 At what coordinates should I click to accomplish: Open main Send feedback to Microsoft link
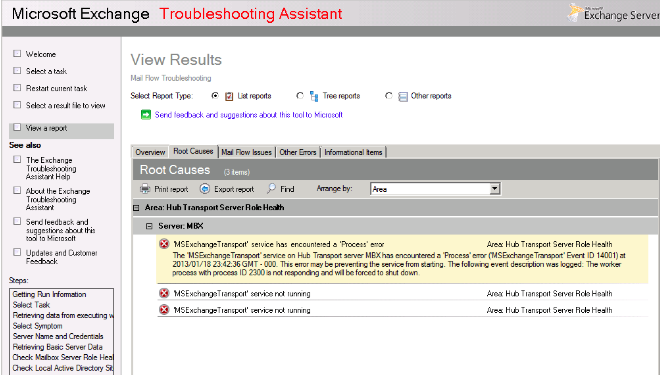tap(248, 115)
